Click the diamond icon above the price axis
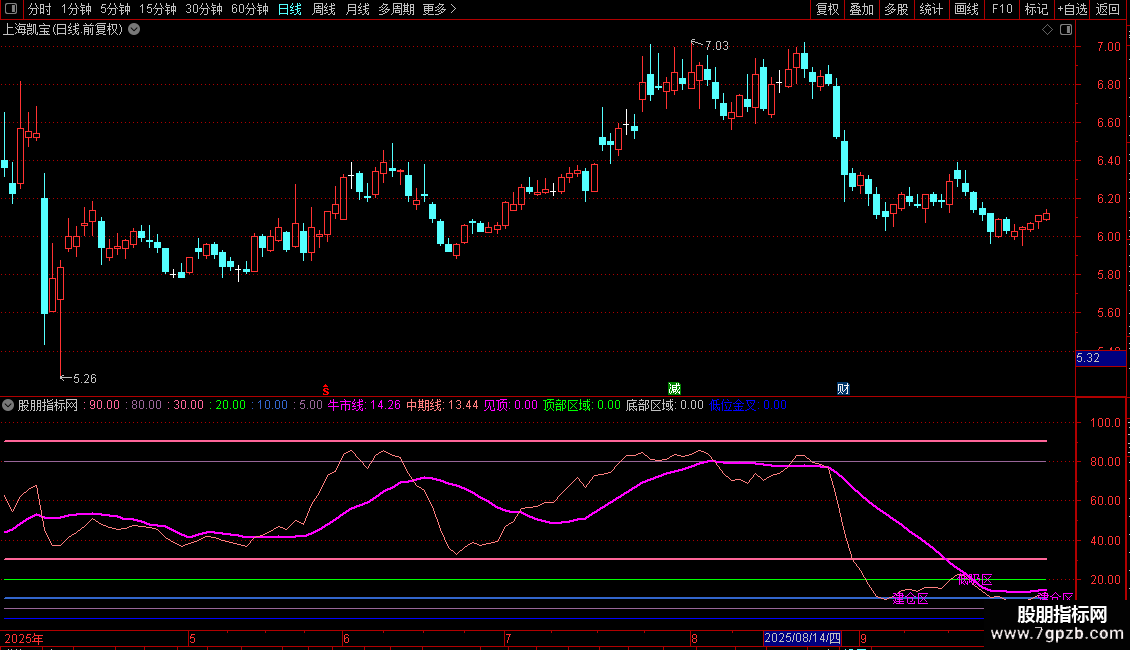Image resolution: width=1130 pixels, height=650 pixels. tap(1047, 29)
